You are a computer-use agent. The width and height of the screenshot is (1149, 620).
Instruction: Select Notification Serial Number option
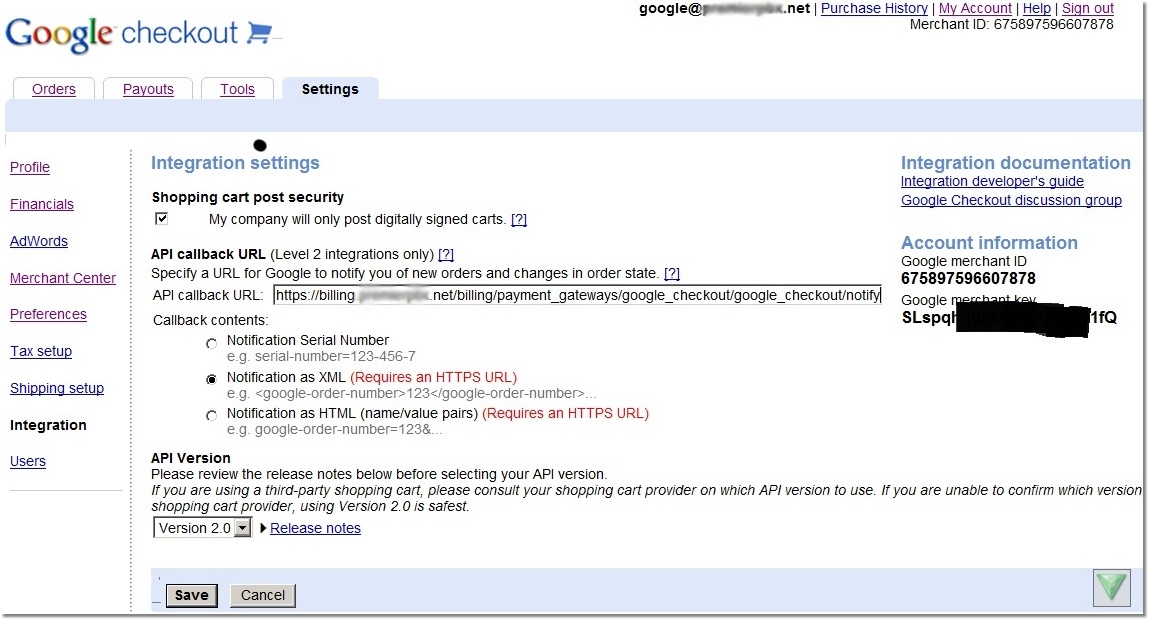tap(211, 344)
